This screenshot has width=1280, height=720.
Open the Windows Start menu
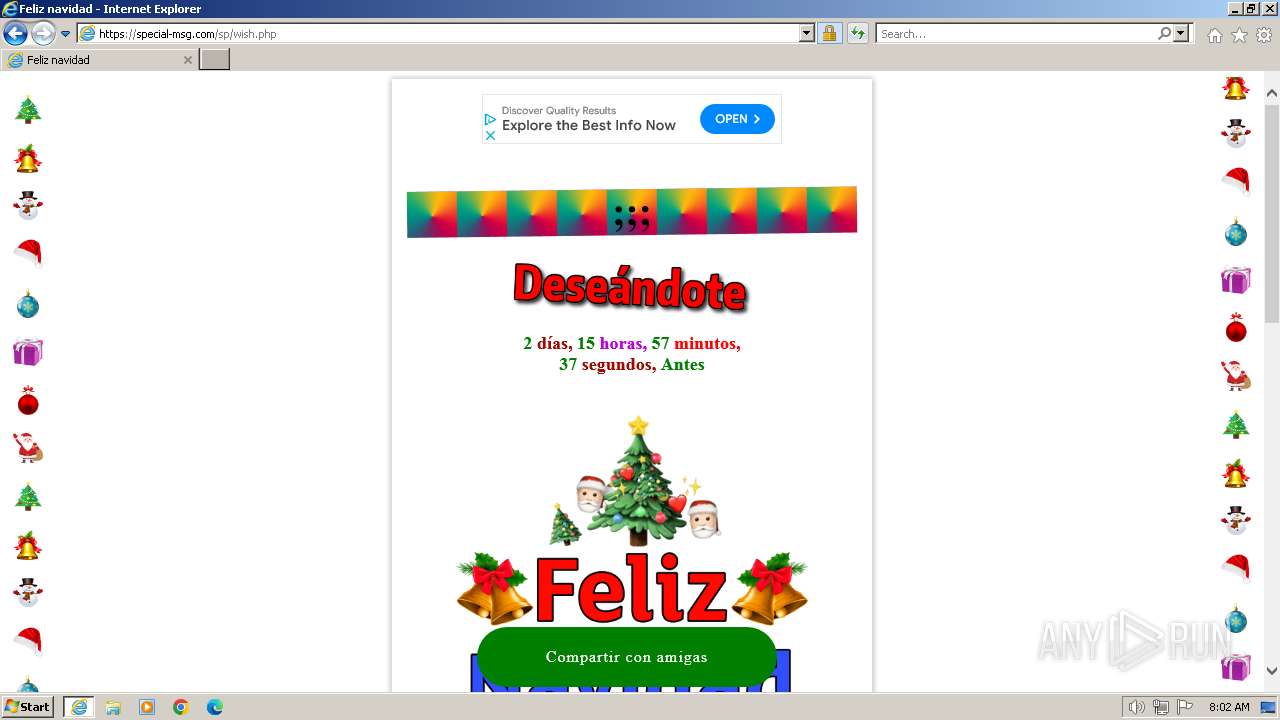[x=27, y=707]
